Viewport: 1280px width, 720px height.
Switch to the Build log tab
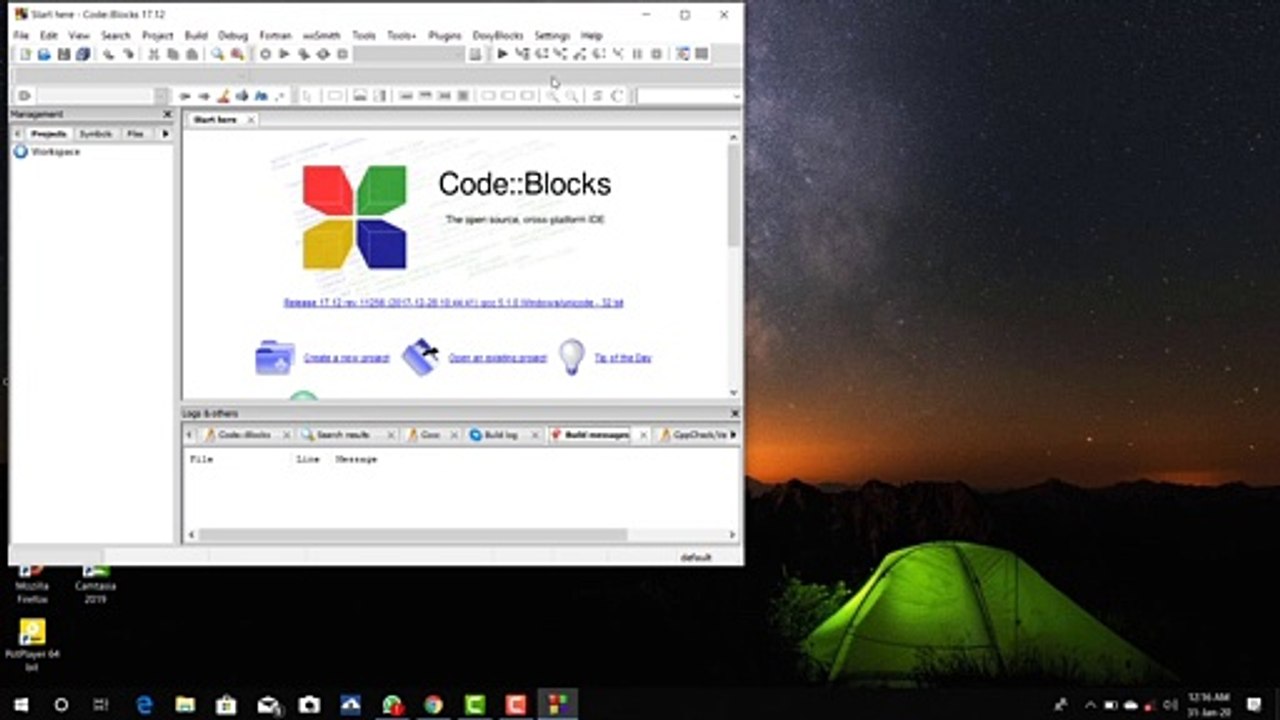point(501,435)
